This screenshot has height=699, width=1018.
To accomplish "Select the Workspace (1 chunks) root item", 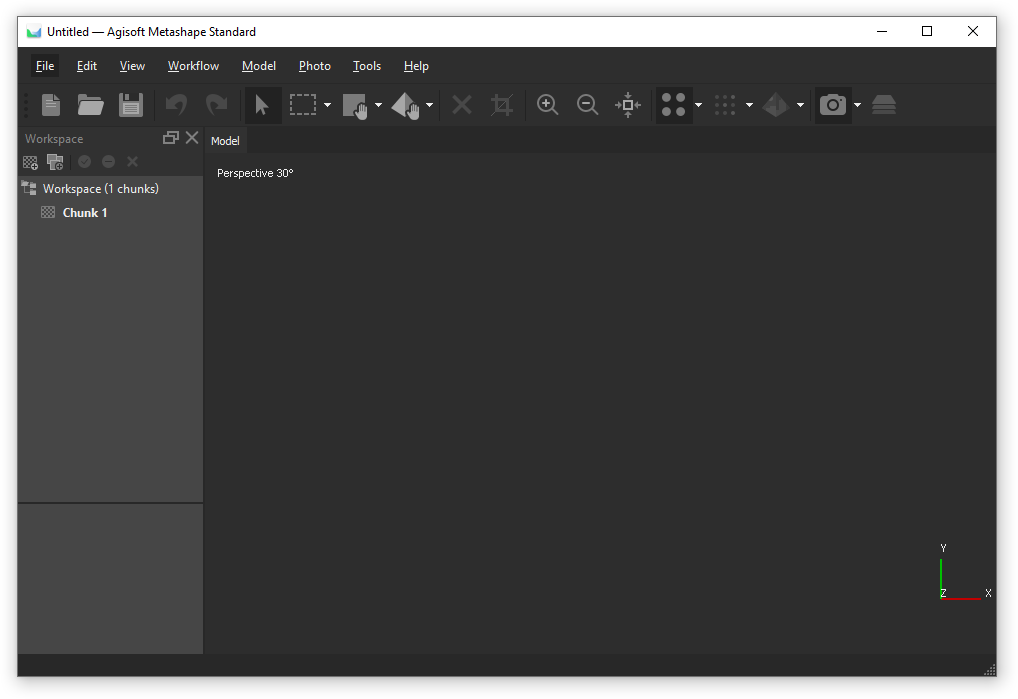I will pos(101,189).
